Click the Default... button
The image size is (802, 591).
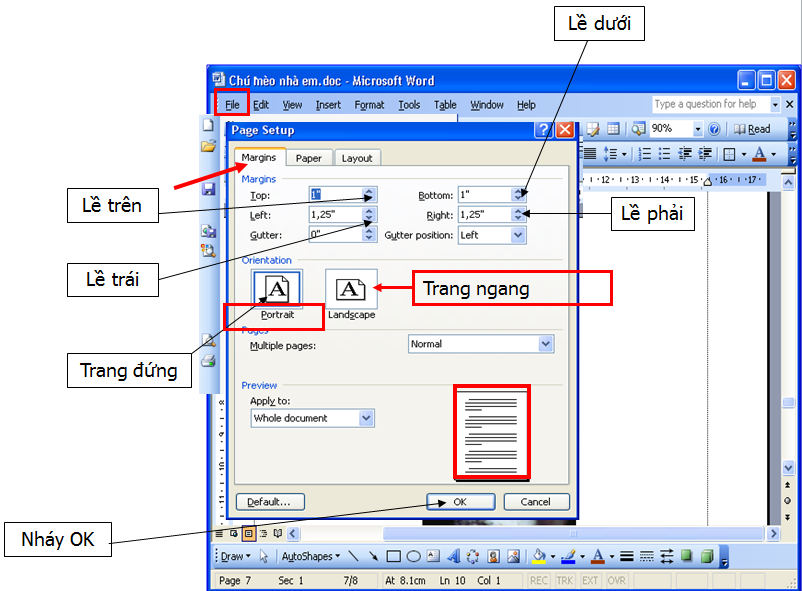(270, 502)
